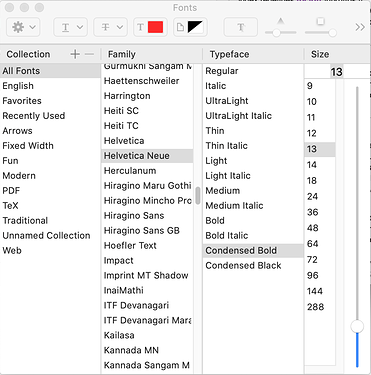This screenshot has width=371, height=375.
Task: Click the toolbar overflow chevrons
Action: coord(360,27)
